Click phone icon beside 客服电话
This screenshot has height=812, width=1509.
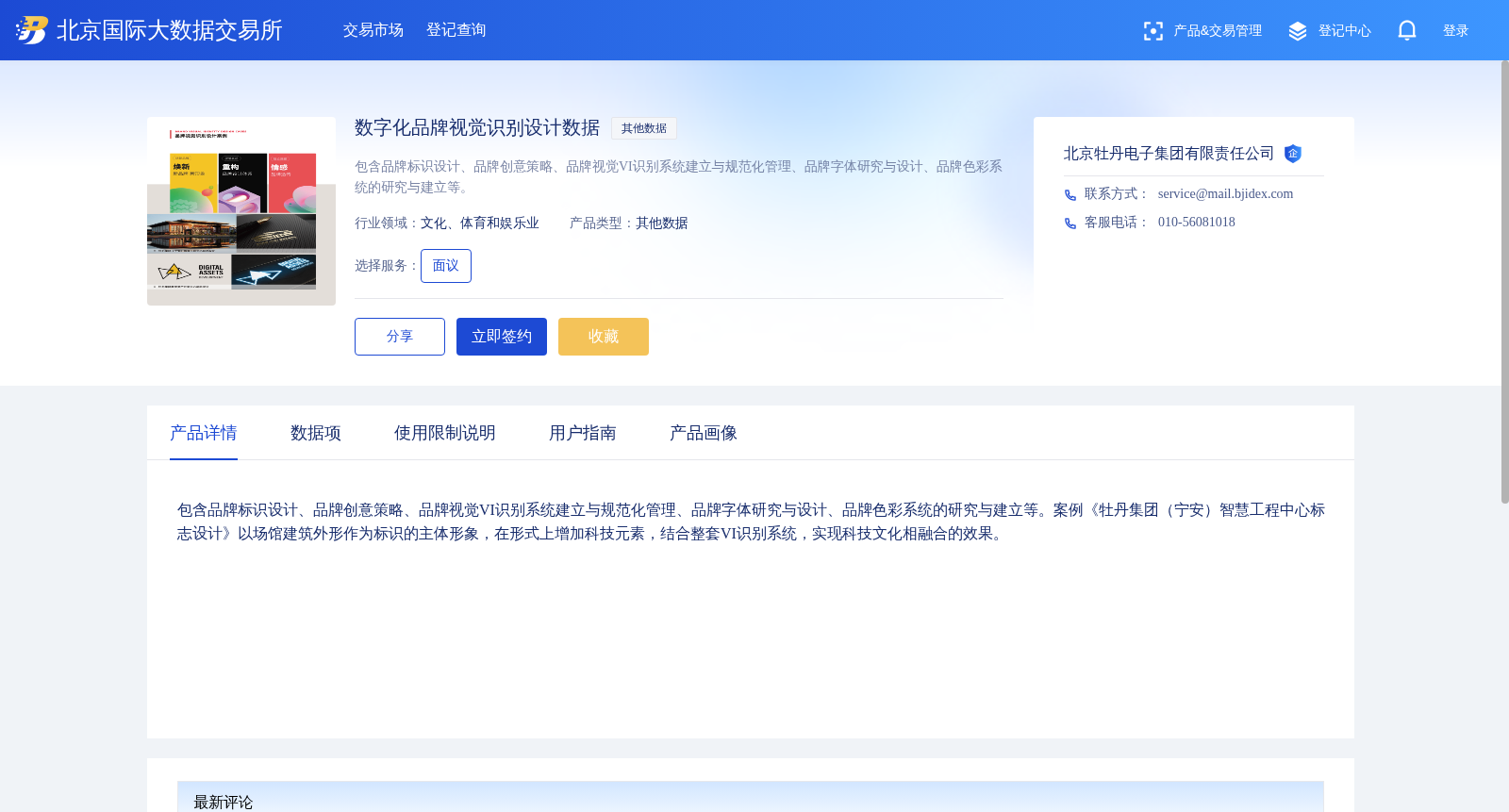pyautogui.click(x=1070, y=224)
